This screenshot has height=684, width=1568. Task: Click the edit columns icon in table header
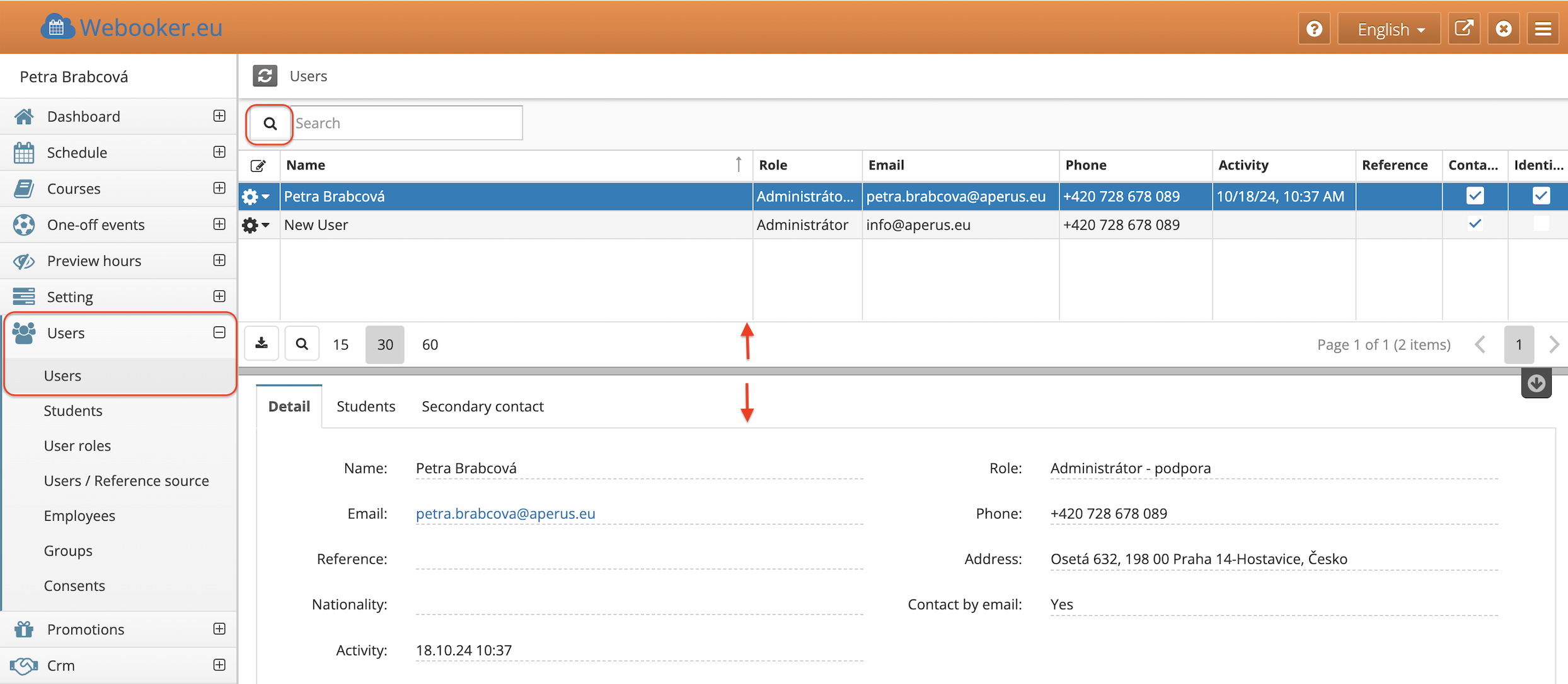(258, 166)
